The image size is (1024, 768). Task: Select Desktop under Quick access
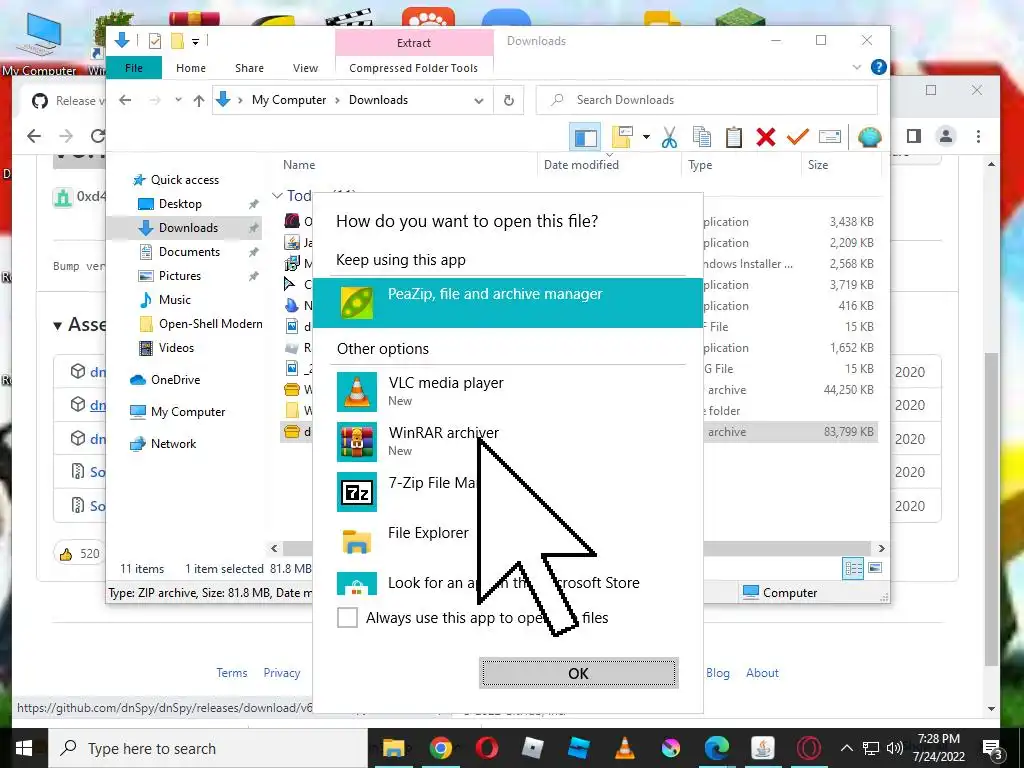click(x=180, y=204)
